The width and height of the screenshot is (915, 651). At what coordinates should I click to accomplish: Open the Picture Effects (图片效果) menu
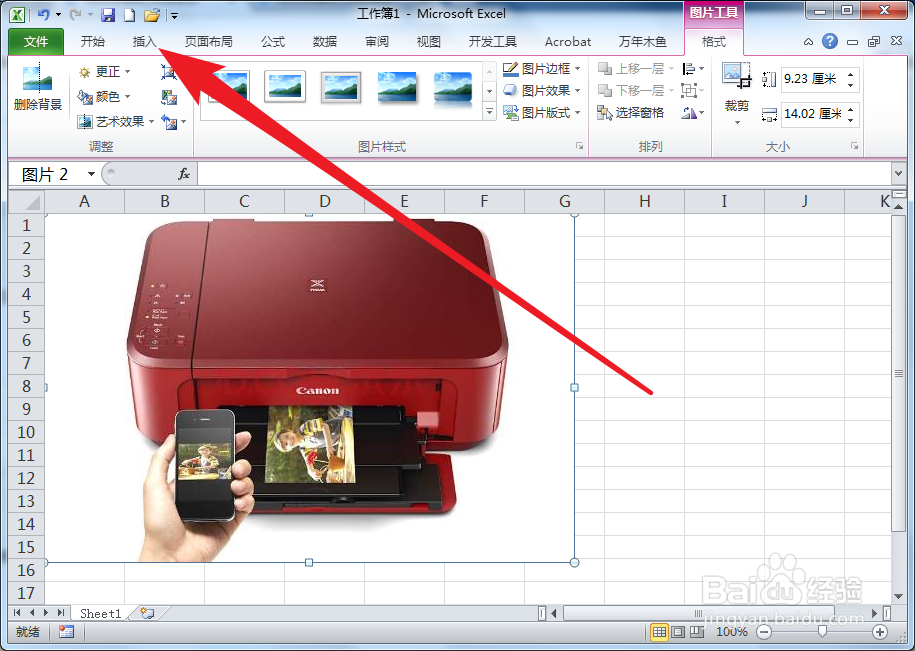click(542, 90)
